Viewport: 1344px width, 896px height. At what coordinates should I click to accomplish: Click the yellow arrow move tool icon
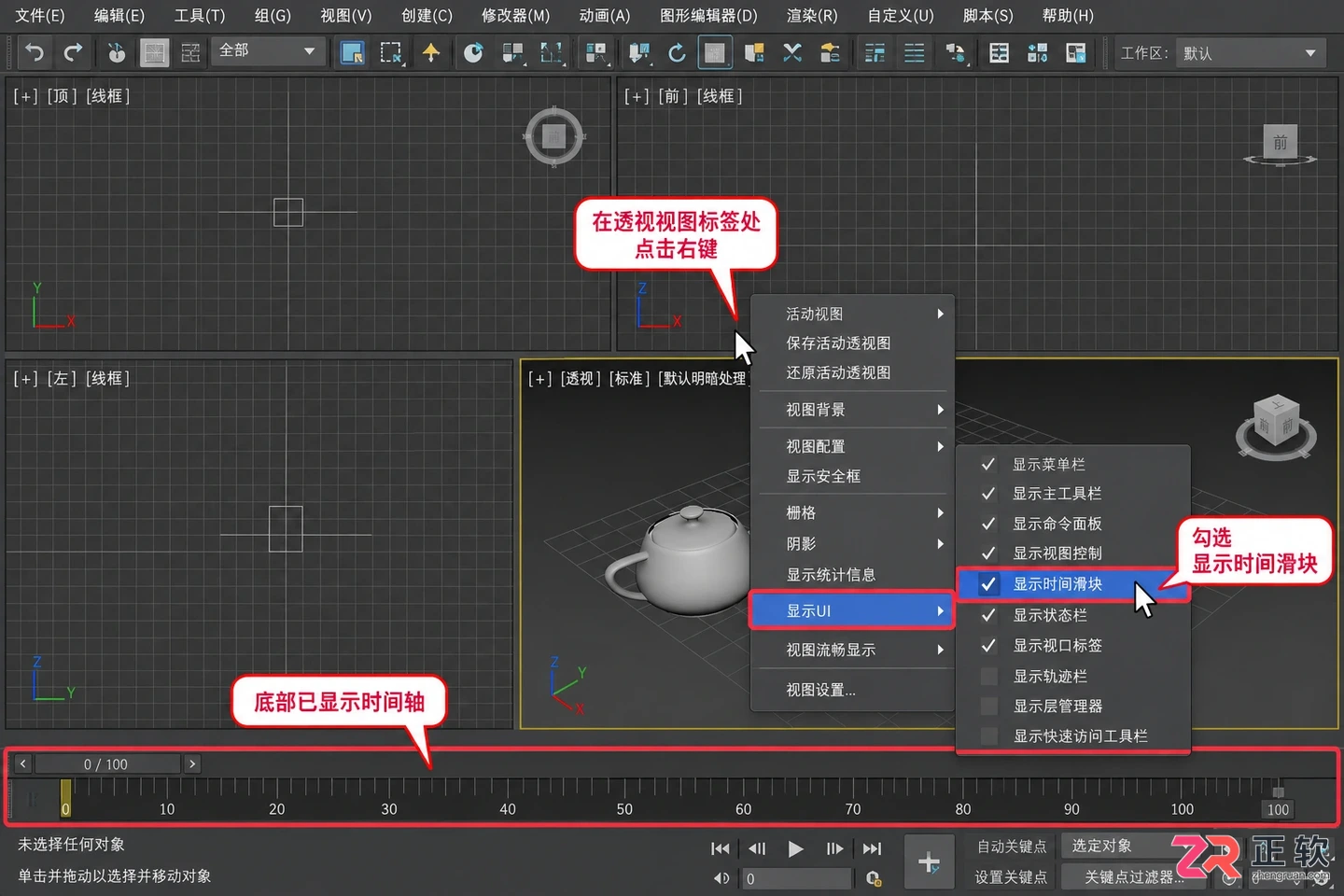coord(430,52)
